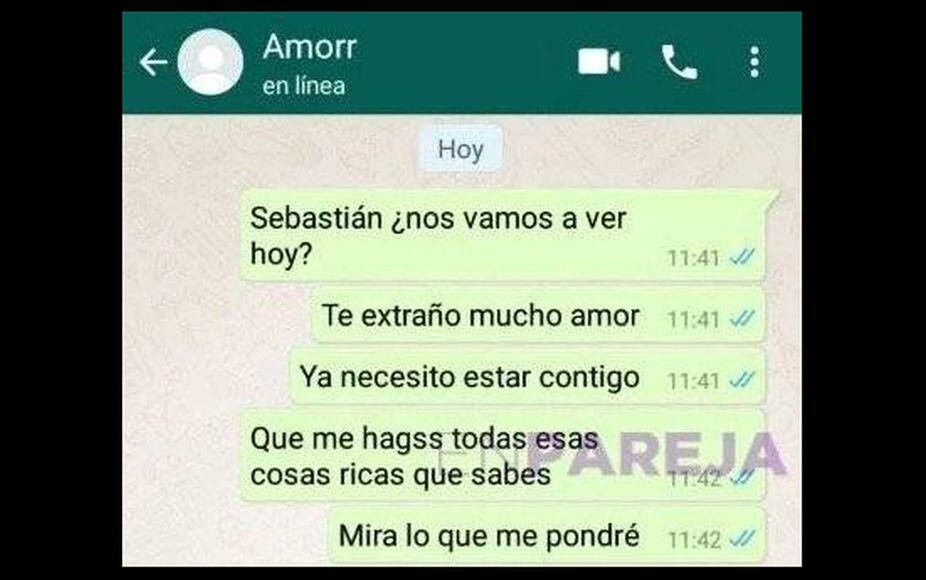
Task: Open the three-dot options menu
Action: 754,62
